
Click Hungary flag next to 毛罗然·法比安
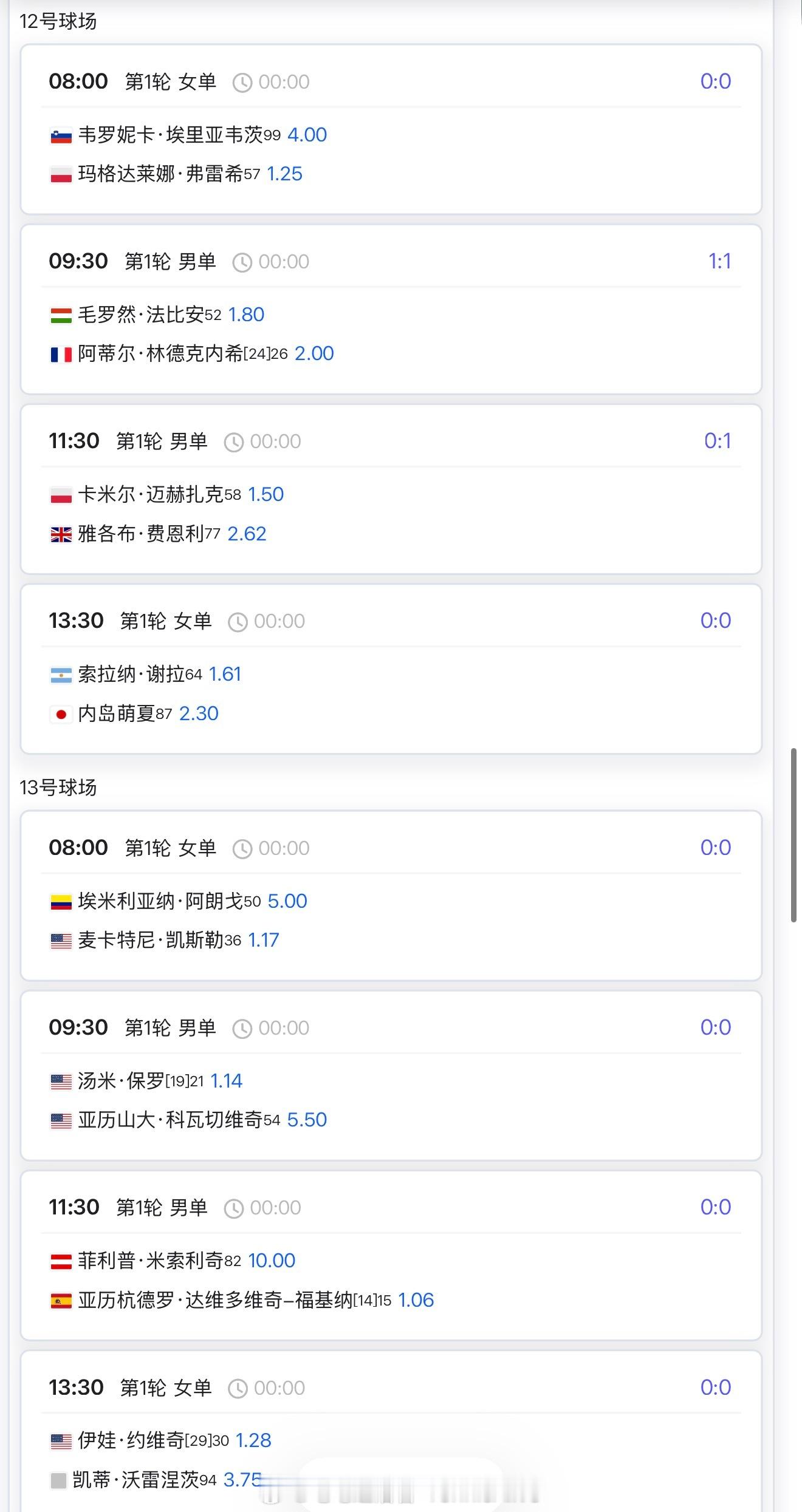61,316
